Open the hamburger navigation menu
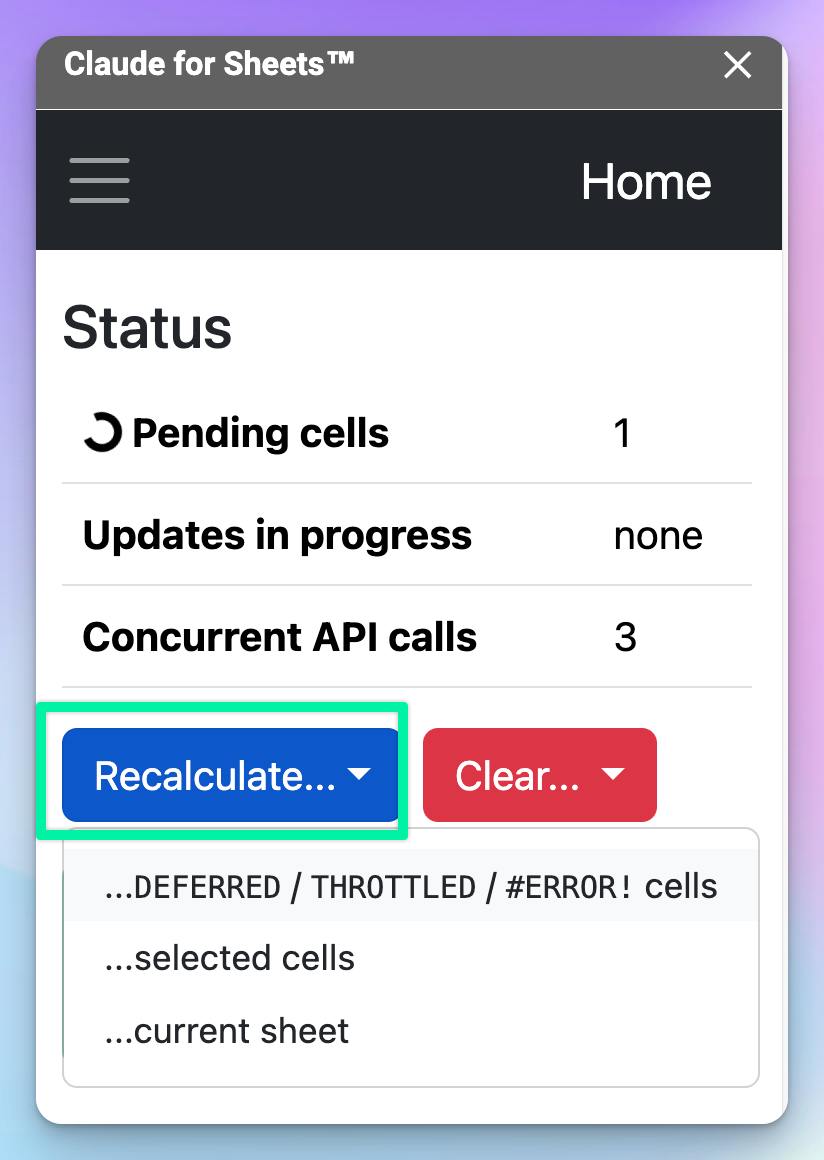This screenshot has width=824, height=1160. click(x=99, y=181)
